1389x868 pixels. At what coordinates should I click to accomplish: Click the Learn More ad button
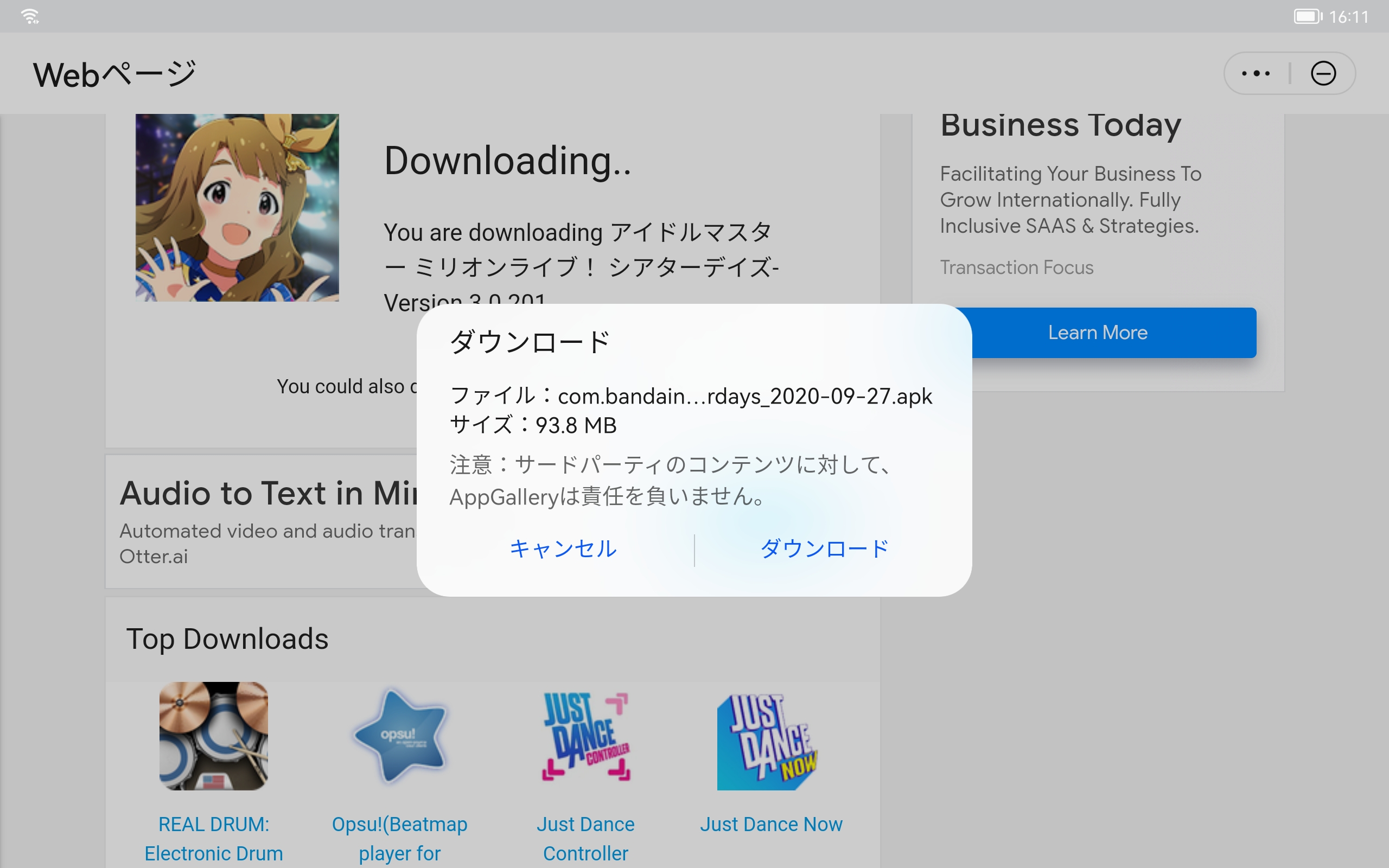point(1098,333)
